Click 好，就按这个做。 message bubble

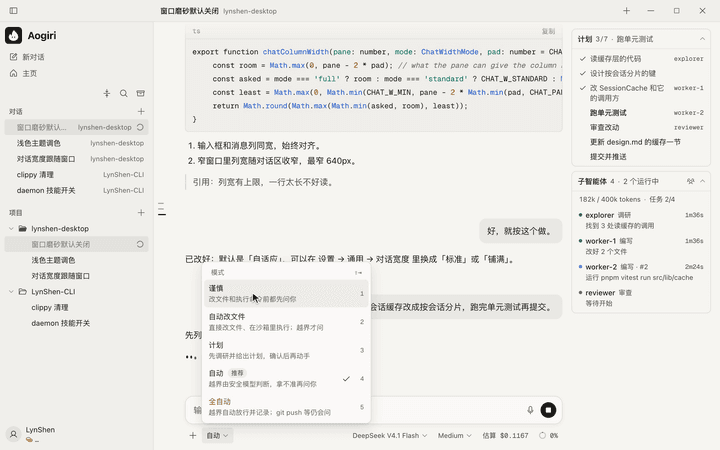click(x=521, y=231)
